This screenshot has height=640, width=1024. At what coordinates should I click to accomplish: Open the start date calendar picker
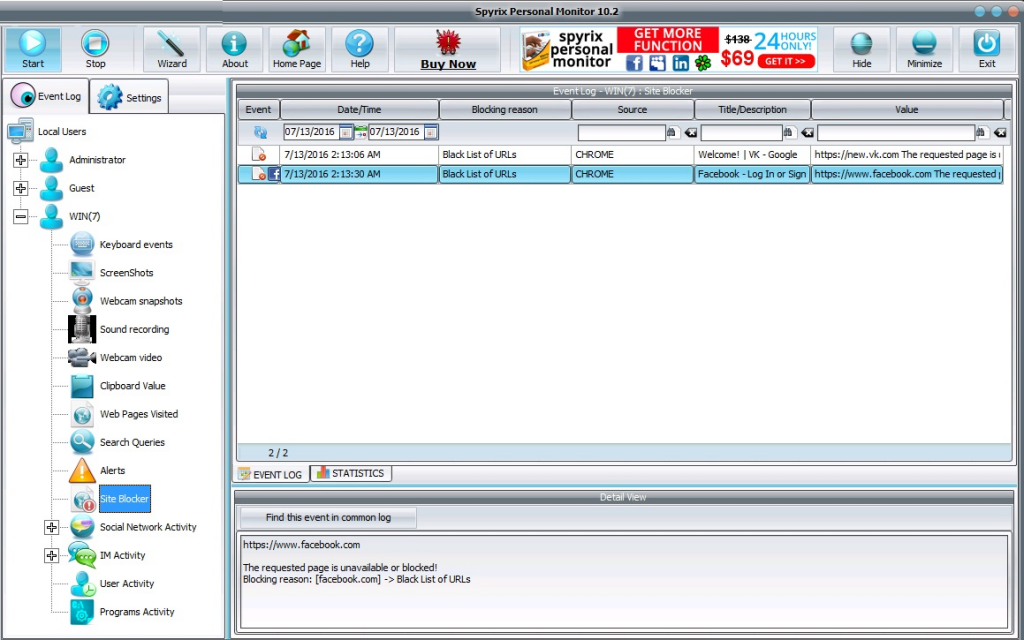click(346, 132)
